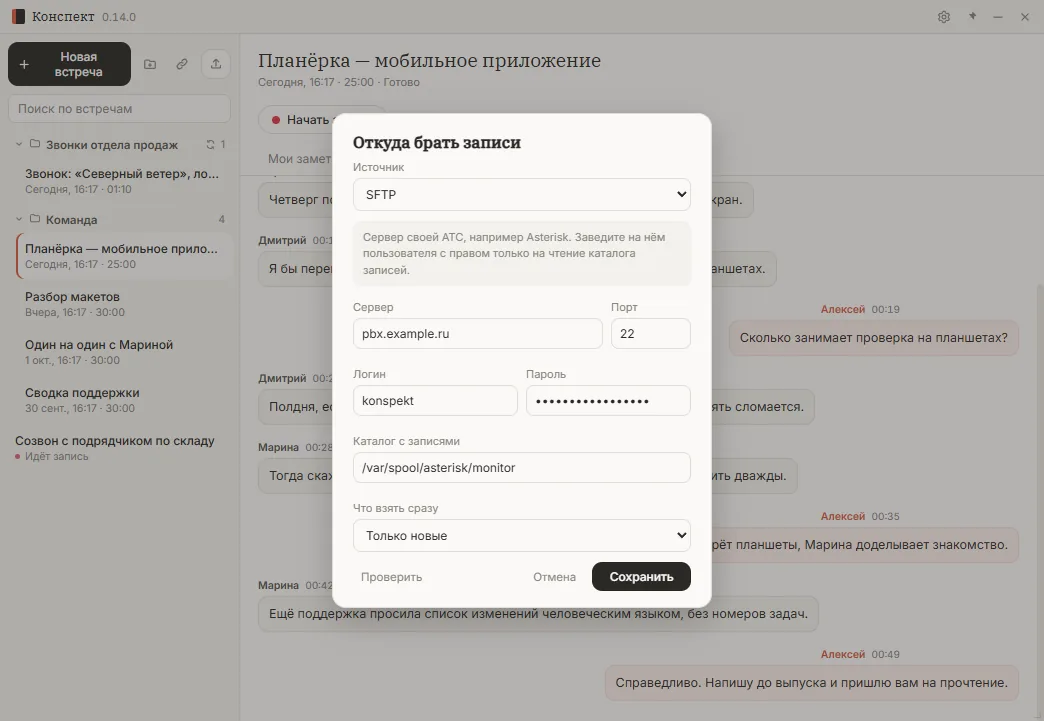The image size is (1044, 721).
Task: Create a new folder in sidebar
Action: click(x=150, y=64)
